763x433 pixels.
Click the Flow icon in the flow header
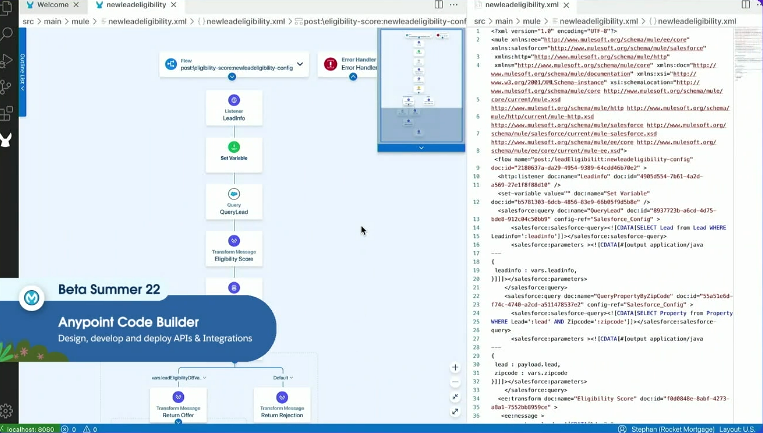(171, 64)
